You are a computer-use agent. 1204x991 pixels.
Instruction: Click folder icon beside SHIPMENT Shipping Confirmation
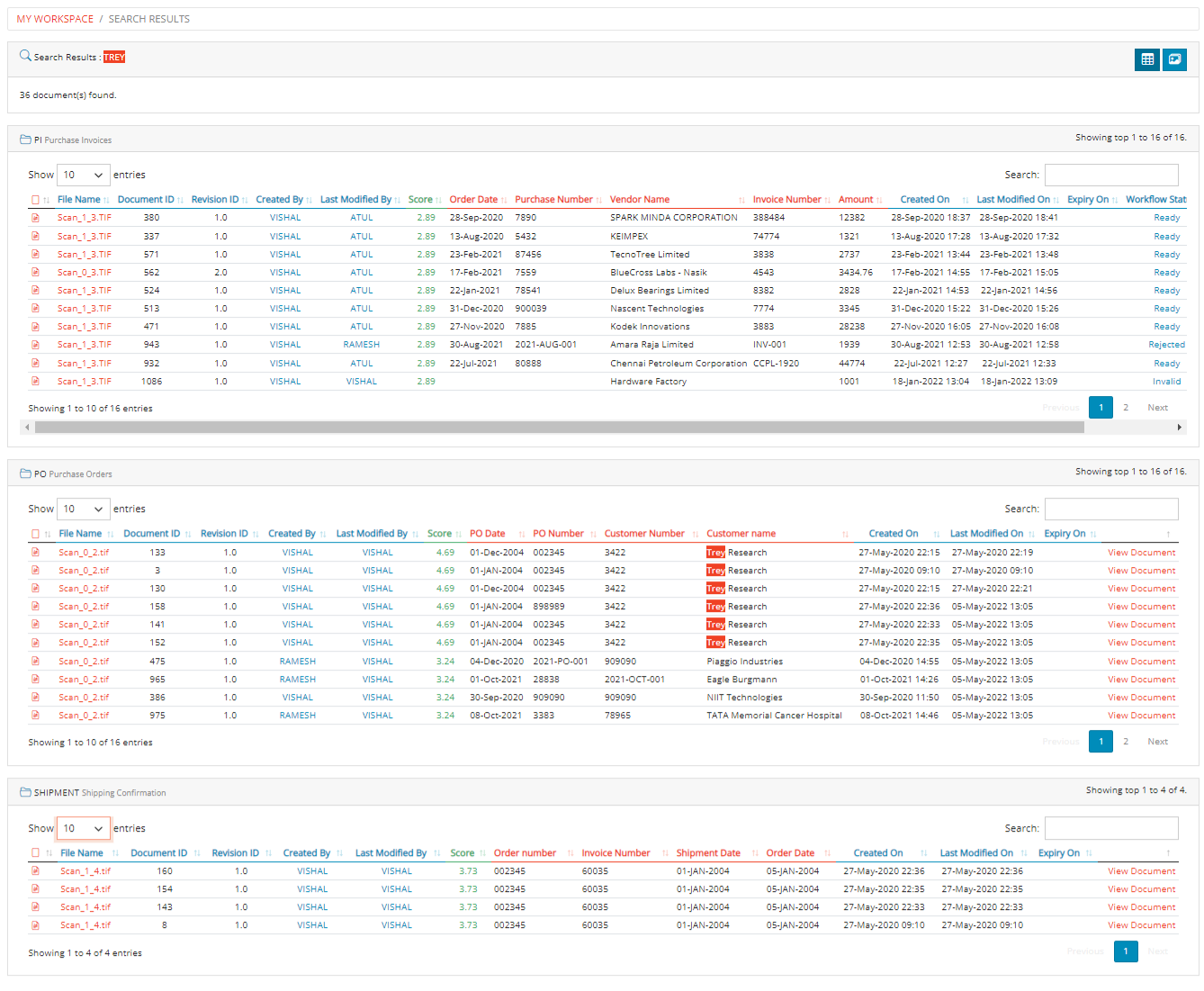[x=25, y=792]
